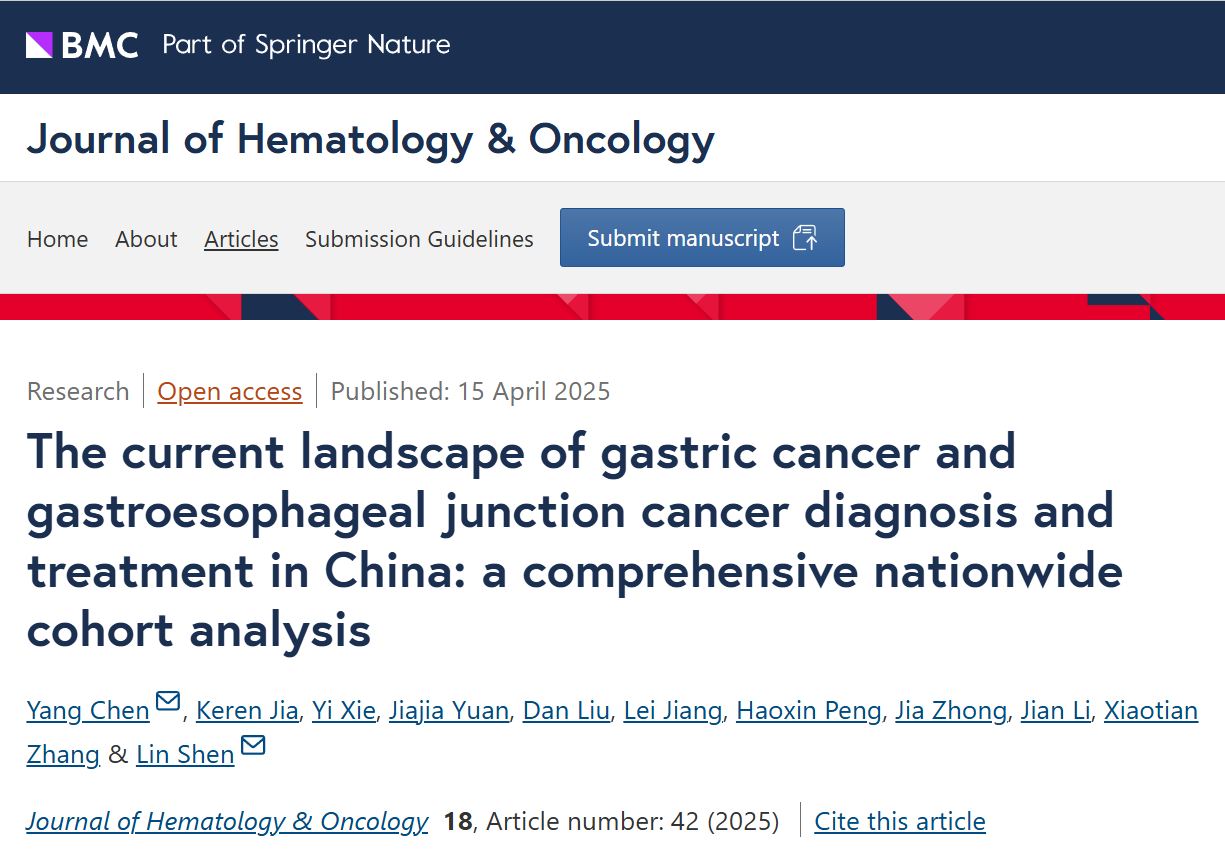1225x865 pixels.
Task: Click the BMC logo icon
Action: tap(40, 45)
